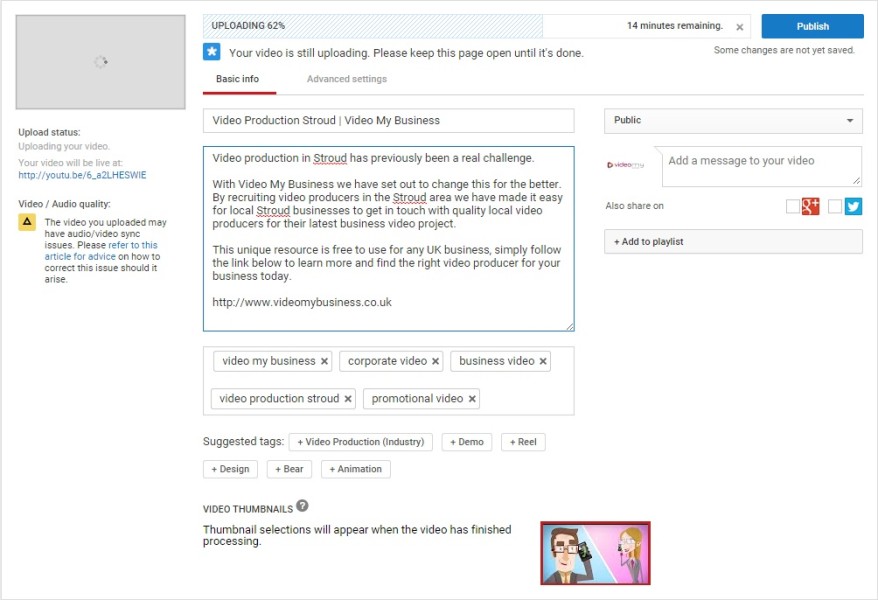Switch to the Advanced settings tab
Viewport: 878px width, 600px height.
pyautogui.click(x=347, y=79)
